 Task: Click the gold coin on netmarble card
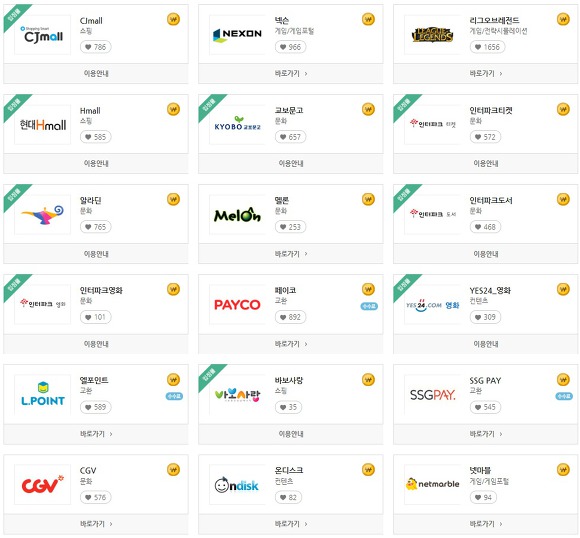563,470
